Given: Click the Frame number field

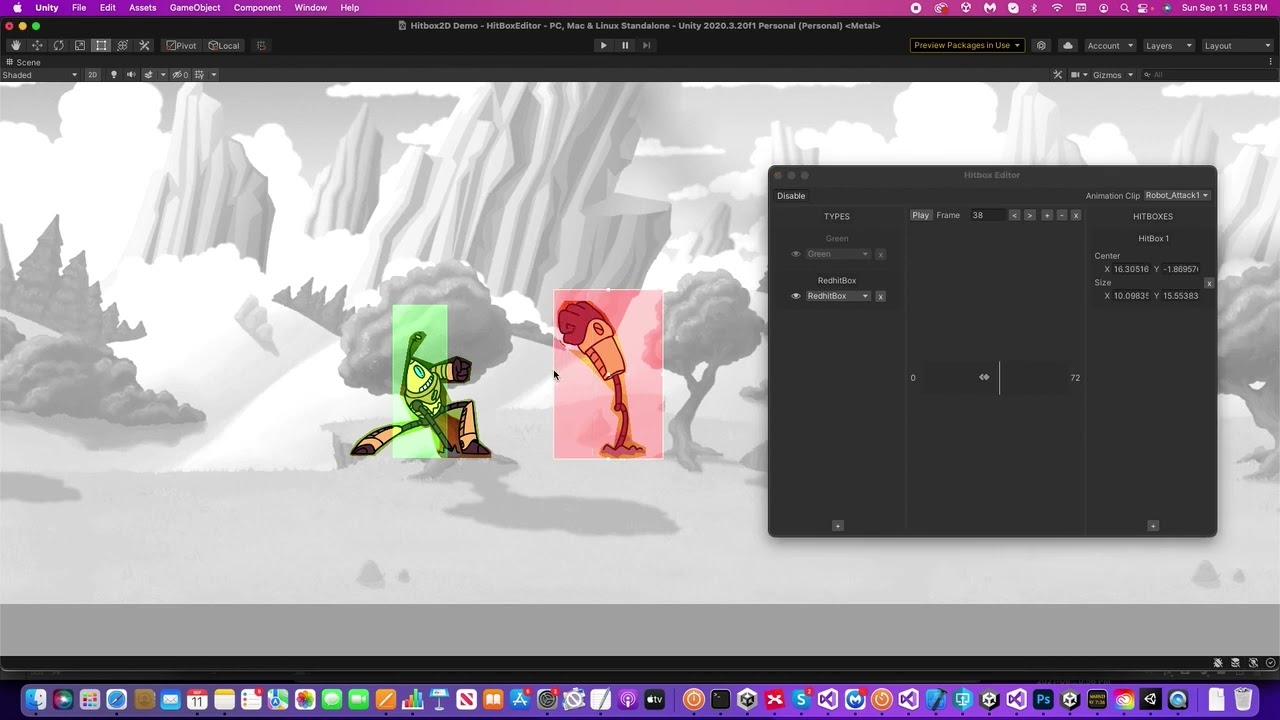Looking at the screenshot, I should coord(988,215).
